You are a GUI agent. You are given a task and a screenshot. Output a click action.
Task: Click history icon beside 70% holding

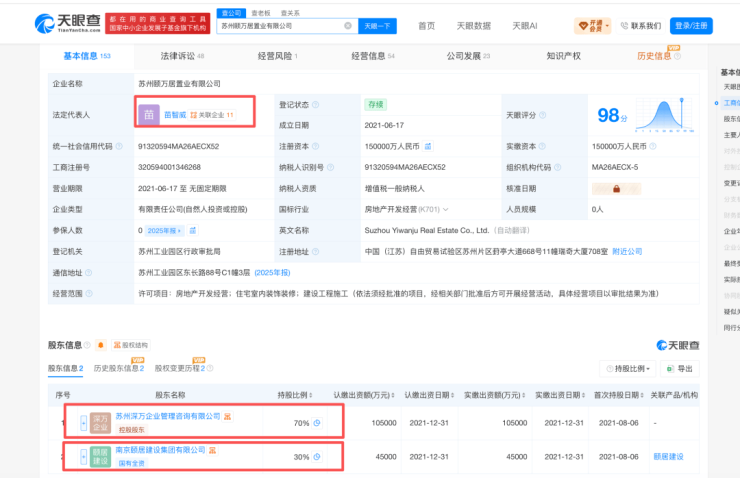click(x=317, y=423)
